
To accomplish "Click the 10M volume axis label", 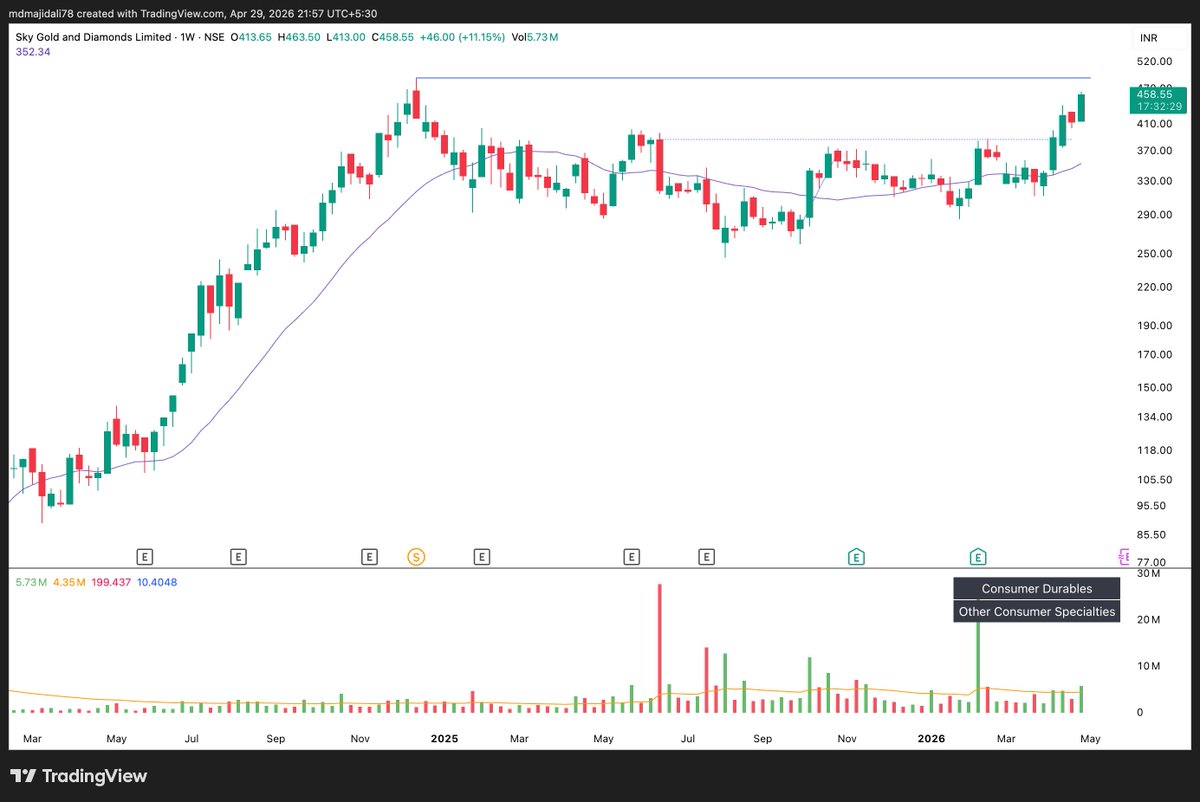I will [1147, 666].
